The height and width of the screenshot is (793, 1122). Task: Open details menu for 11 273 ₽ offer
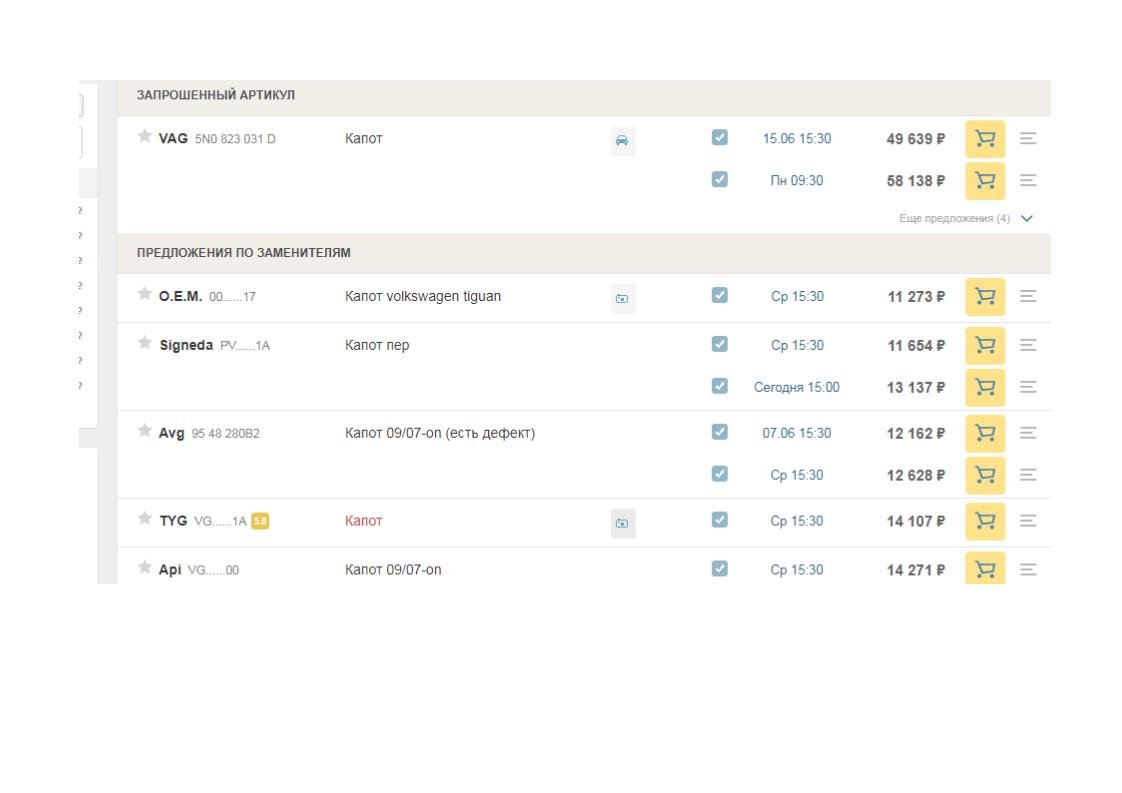(1028, 296)
